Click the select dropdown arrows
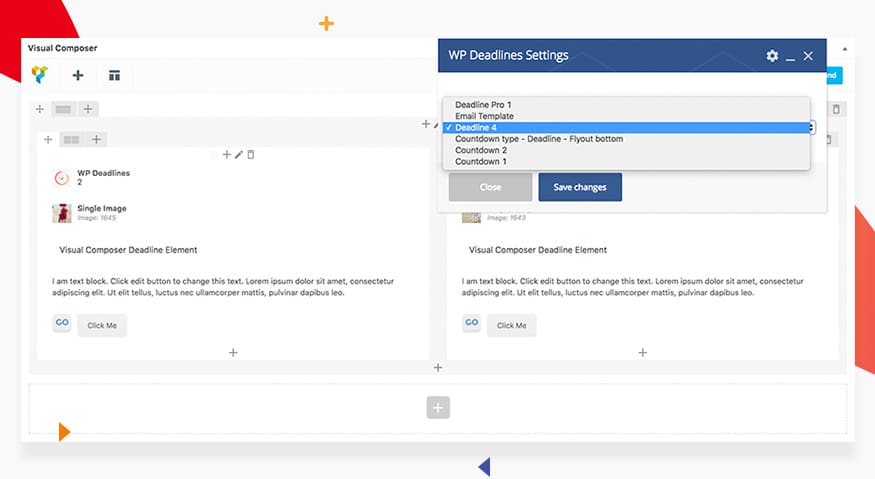 click(x=812, y=128)
